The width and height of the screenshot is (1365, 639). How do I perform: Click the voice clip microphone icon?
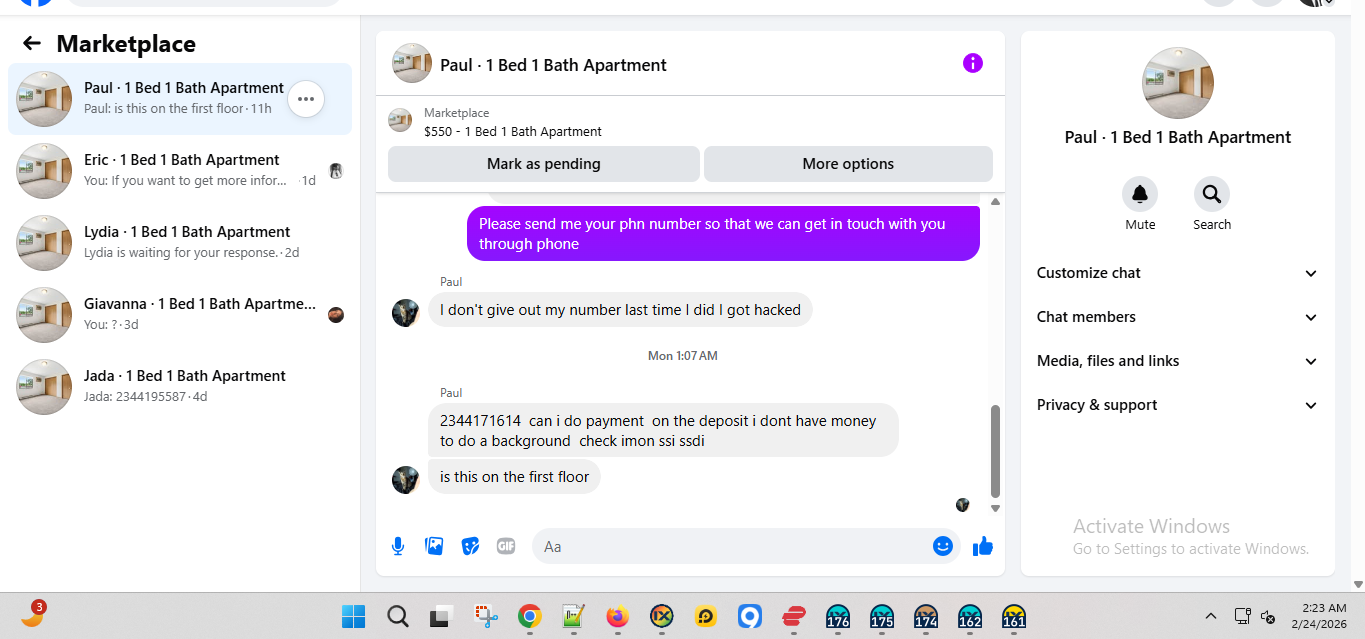coord(398,546)
